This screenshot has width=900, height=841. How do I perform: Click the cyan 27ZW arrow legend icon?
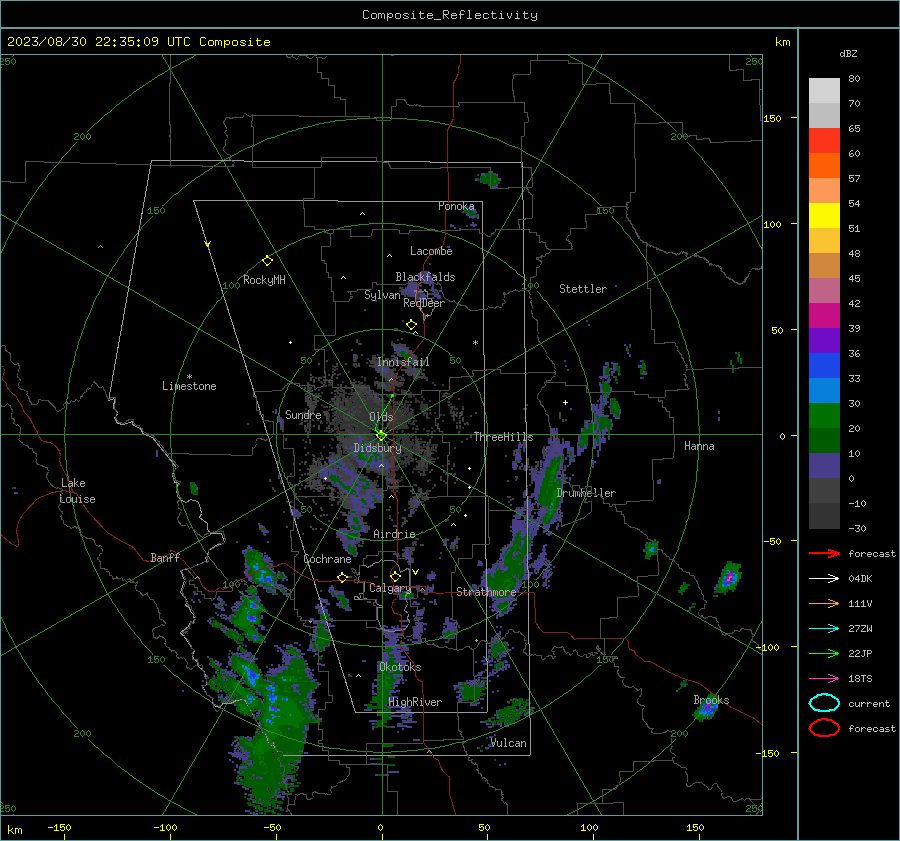[x=824, y=629]
